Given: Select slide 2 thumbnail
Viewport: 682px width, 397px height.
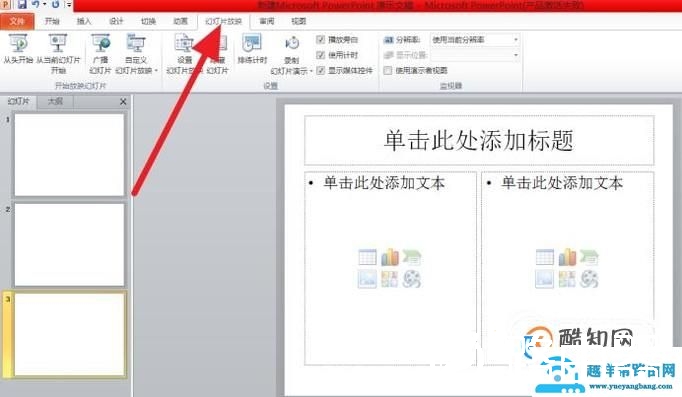Looking at the screenshot, I should pyautogui.click(x=69, y=244).
